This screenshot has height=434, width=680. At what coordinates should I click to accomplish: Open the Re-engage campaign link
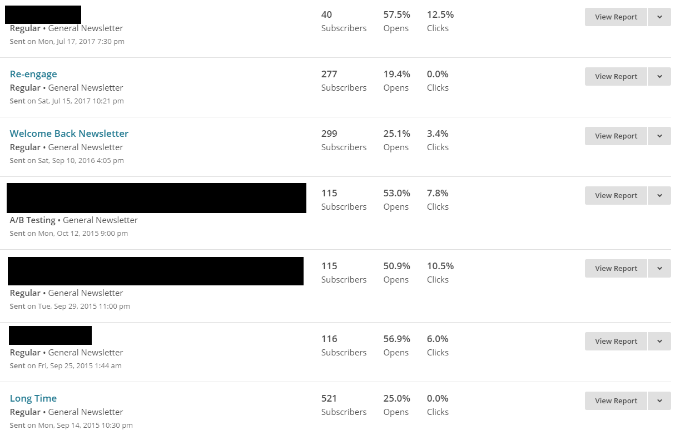tap(33, 74)
